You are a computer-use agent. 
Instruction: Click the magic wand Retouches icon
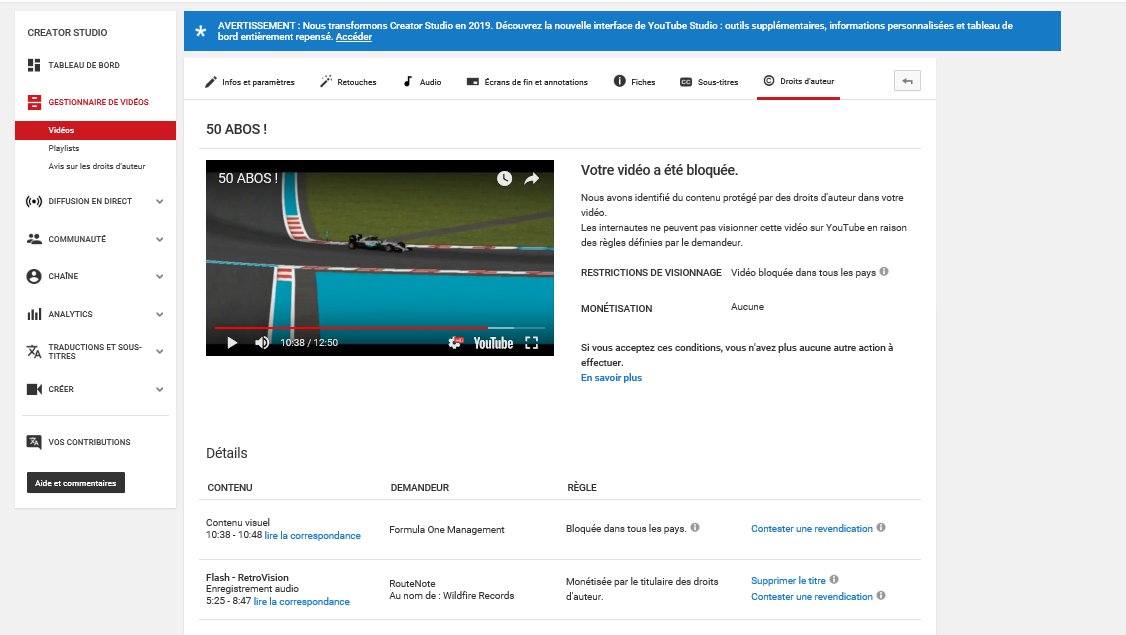(x=325, y=81)
